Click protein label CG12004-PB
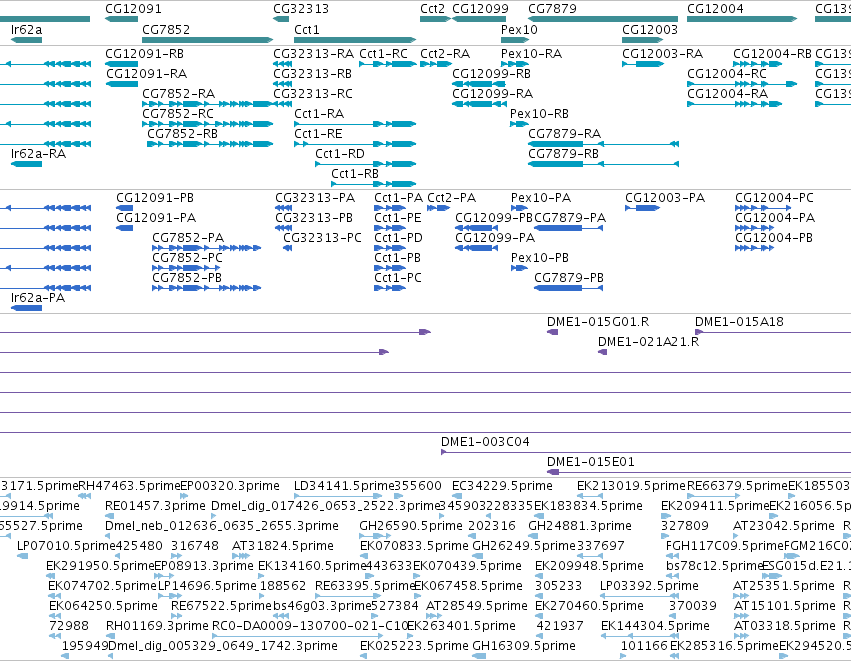The image size is (851, 661). coord(774,238)
